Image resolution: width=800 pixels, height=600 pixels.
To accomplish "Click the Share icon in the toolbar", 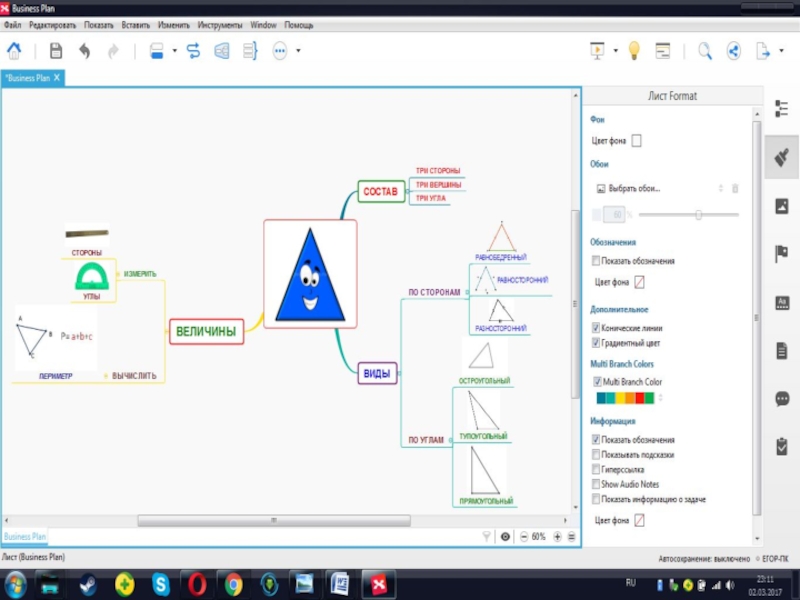I will (x=733, y=51).
